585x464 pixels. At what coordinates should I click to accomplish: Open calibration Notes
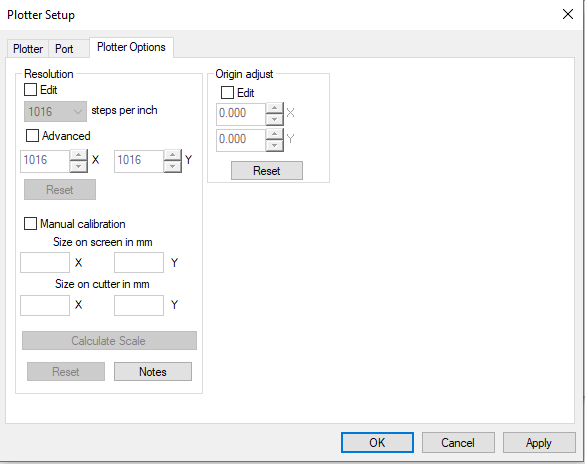(153, 371)
